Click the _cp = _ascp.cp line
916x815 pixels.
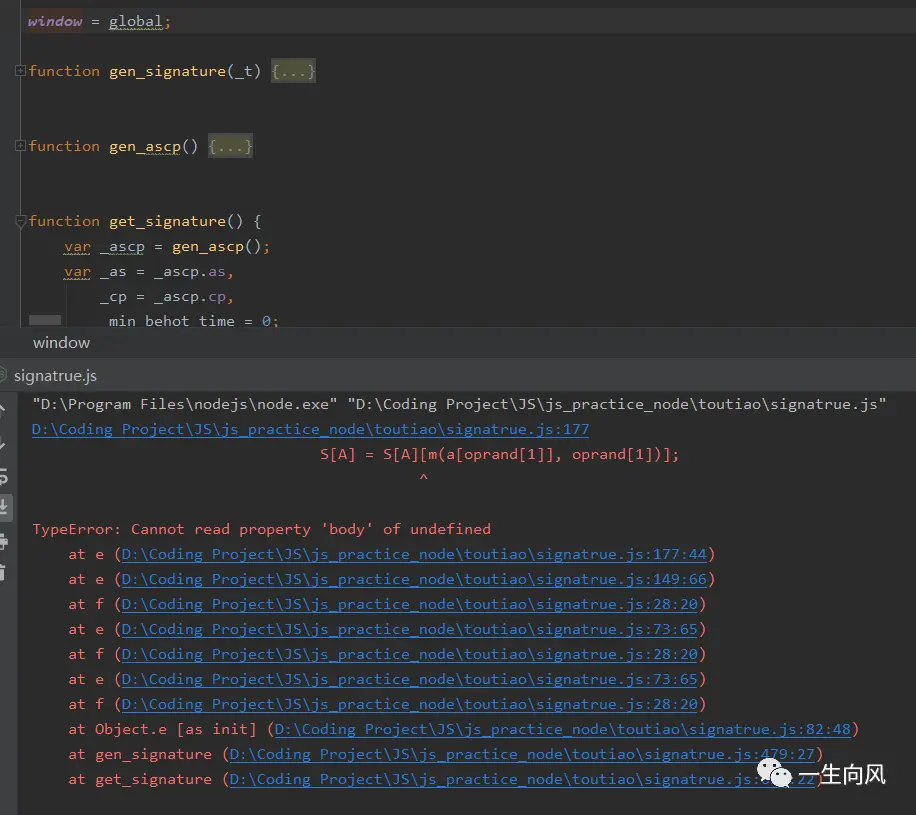(x=167, y=297)
